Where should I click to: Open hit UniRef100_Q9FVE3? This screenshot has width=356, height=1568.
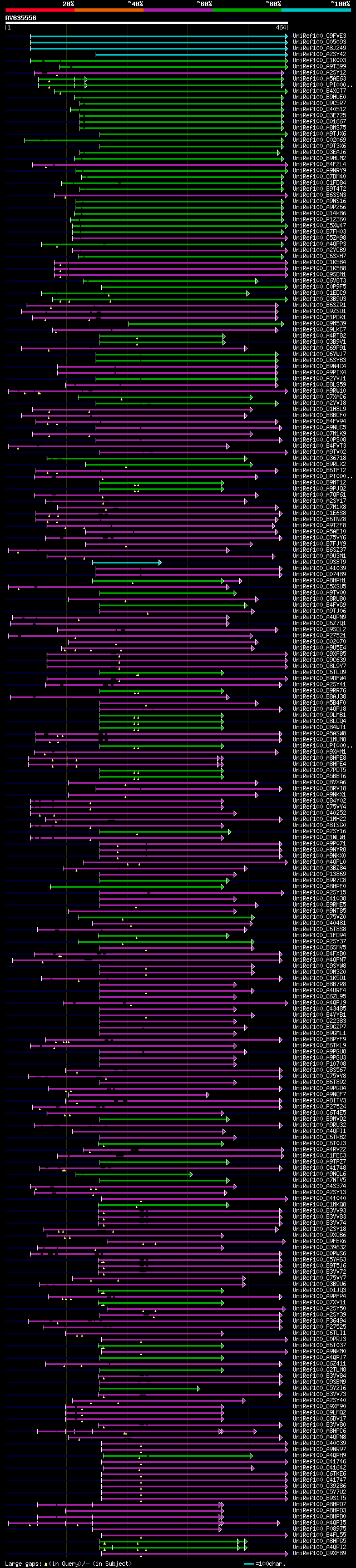click(319, 36)
